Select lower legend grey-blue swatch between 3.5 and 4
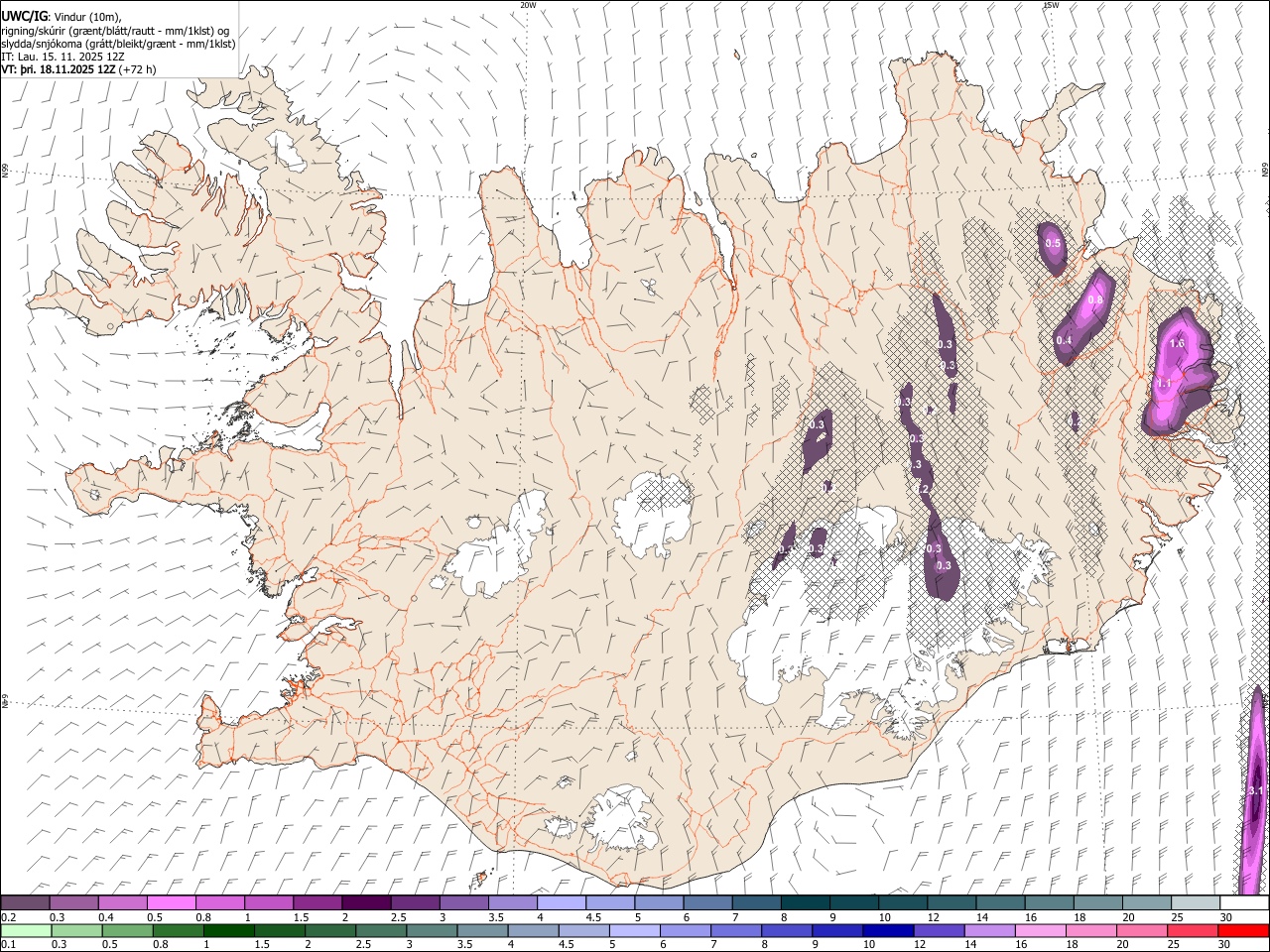This screenshot has width=1270, height=952. (x=483, y=931)
